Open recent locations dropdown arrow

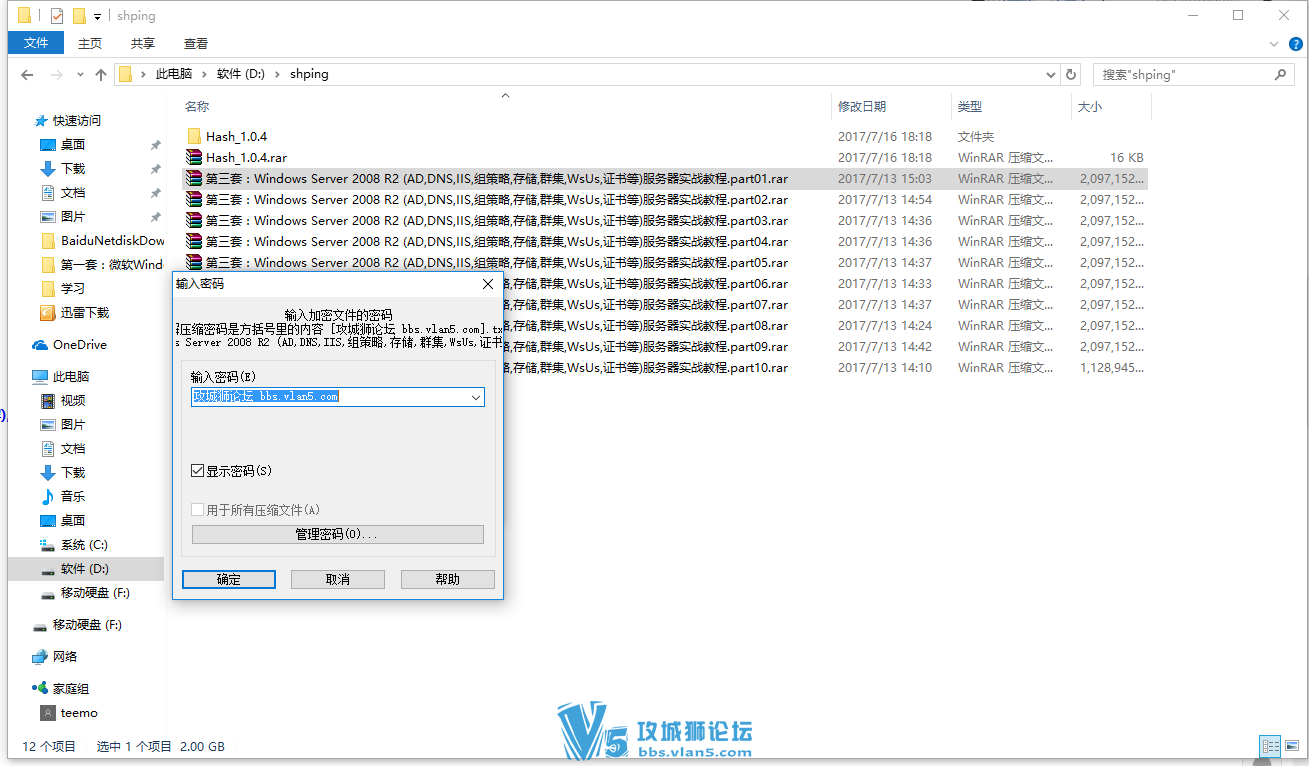pos(79,75)
